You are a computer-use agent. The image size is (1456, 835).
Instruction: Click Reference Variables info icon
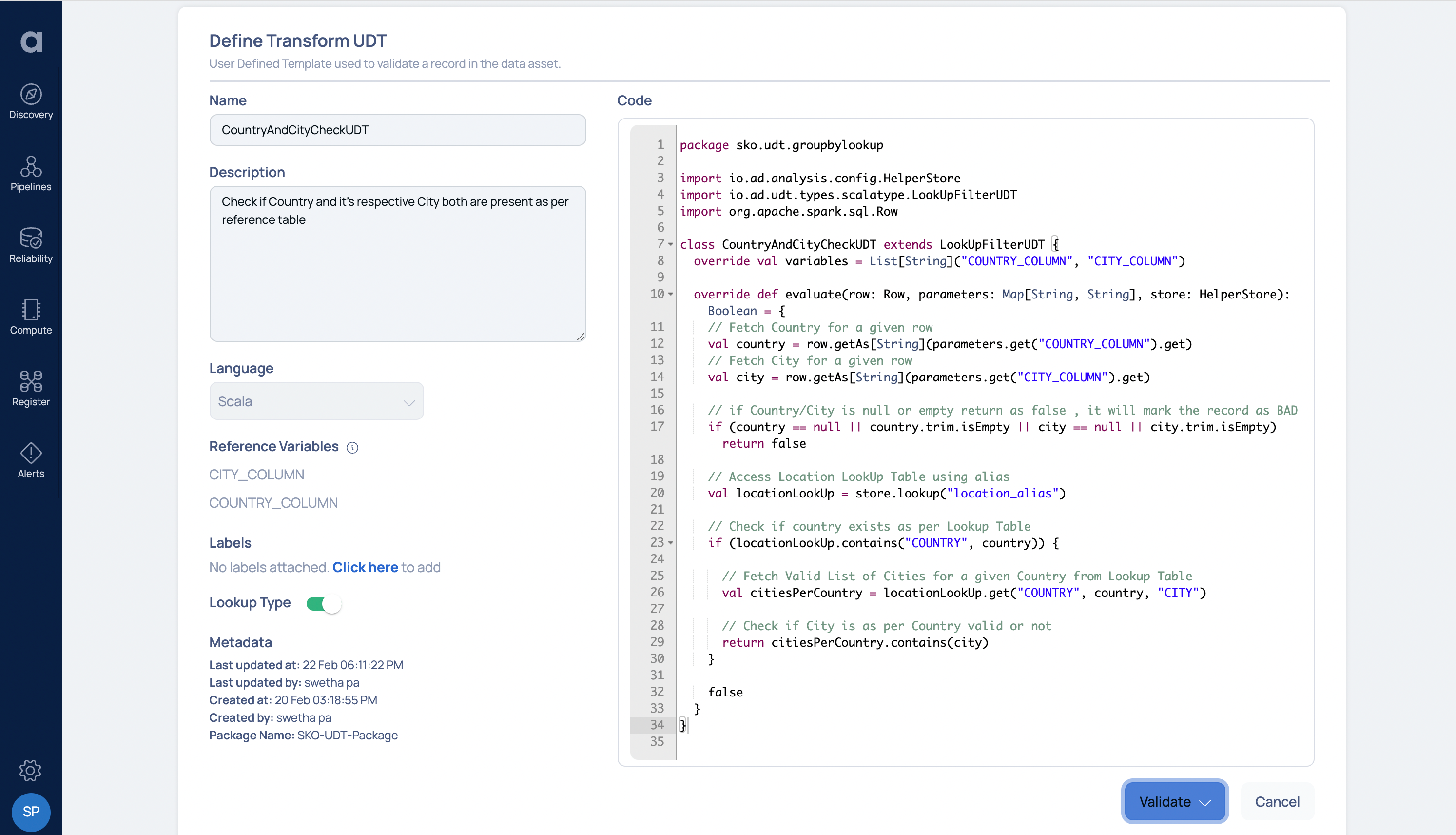click(352, 447)
